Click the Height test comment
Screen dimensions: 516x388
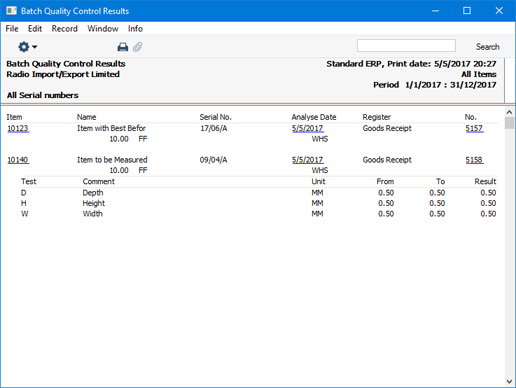(x=94, y=203)
